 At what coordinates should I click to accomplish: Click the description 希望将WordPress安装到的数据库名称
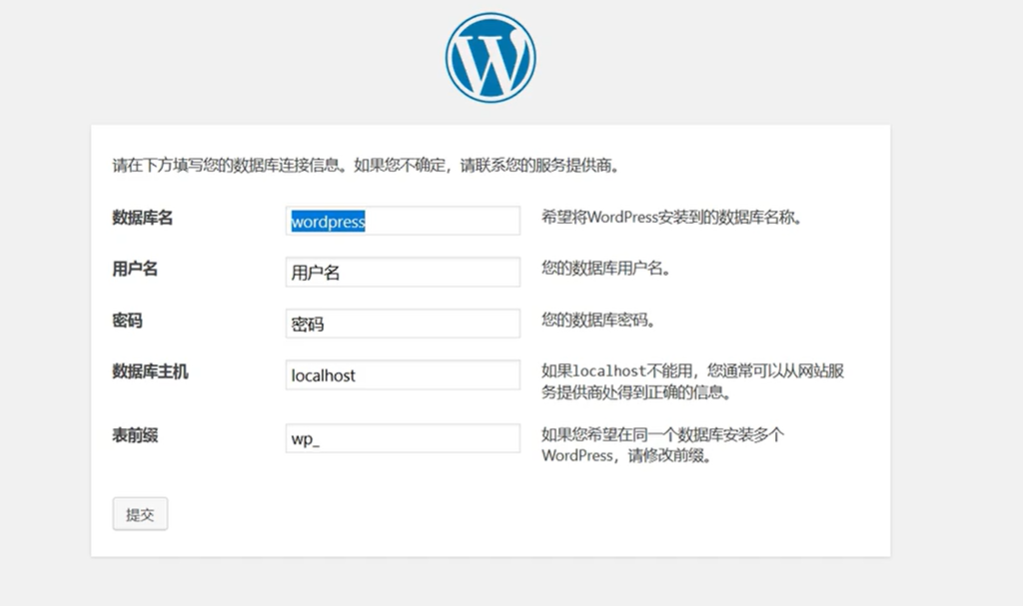[671, 217]
